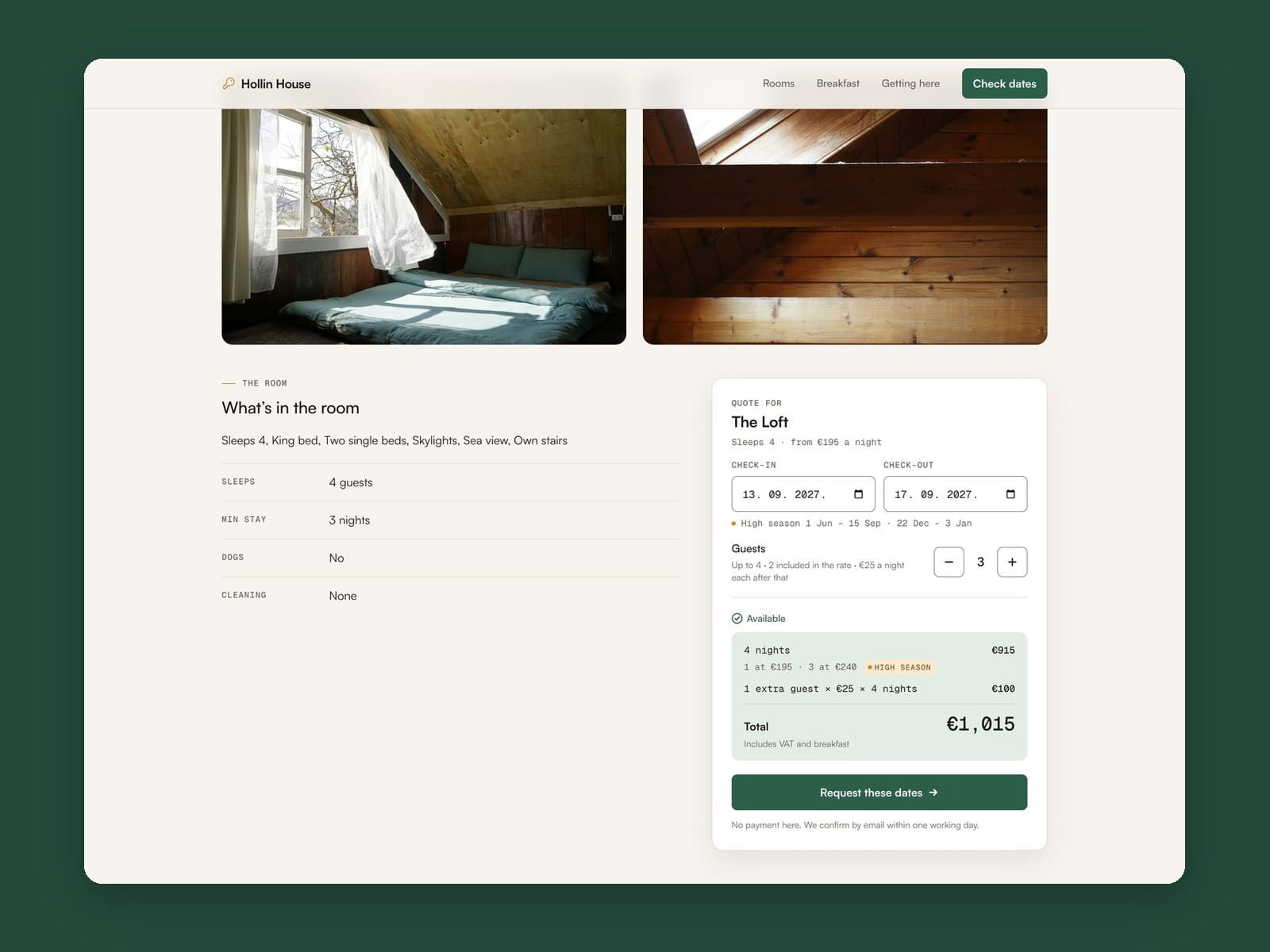Focus the check-in date field
1270x952 pixels.
pos(802,494)
